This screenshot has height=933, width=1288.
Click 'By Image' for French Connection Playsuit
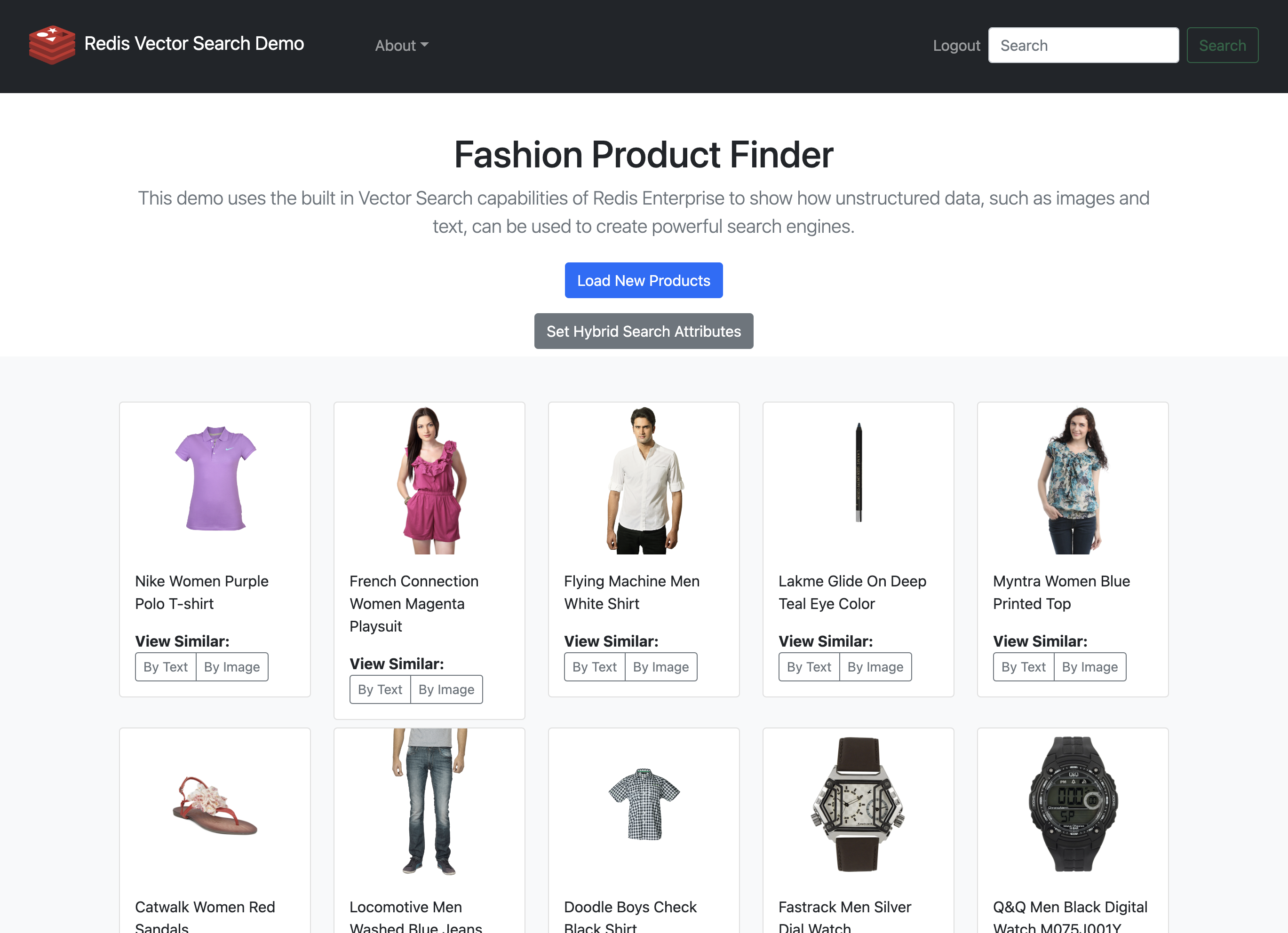point(446,689)
